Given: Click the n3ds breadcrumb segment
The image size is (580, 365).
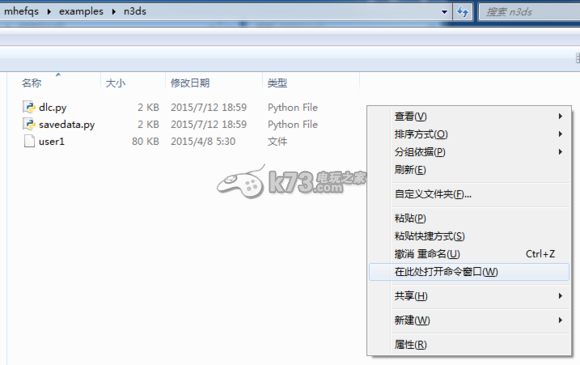Looking at the screenshot, I should coord(135,11).
